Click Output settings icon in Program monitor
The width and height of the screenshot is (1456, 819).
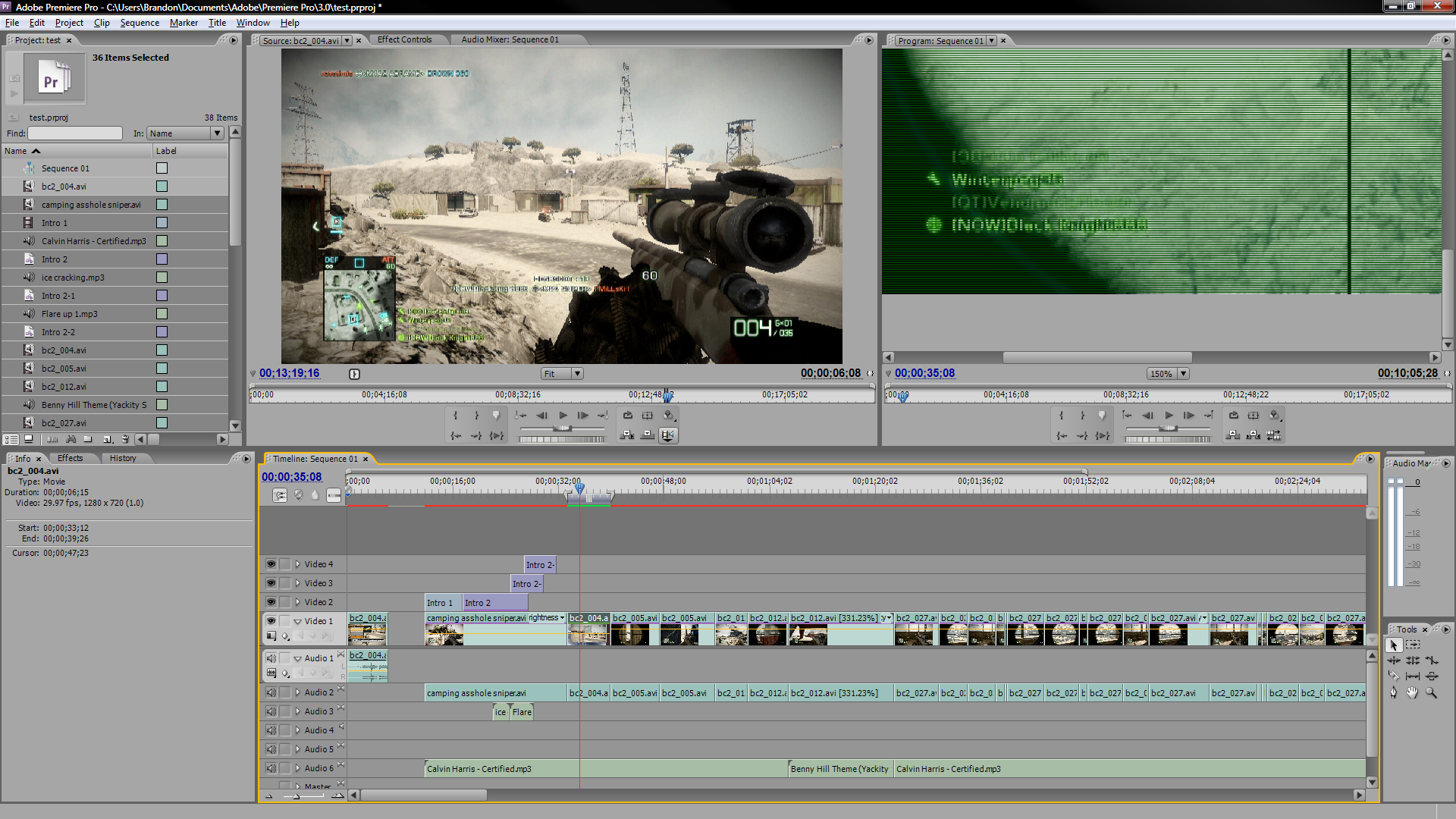[x=1275, y=416]
